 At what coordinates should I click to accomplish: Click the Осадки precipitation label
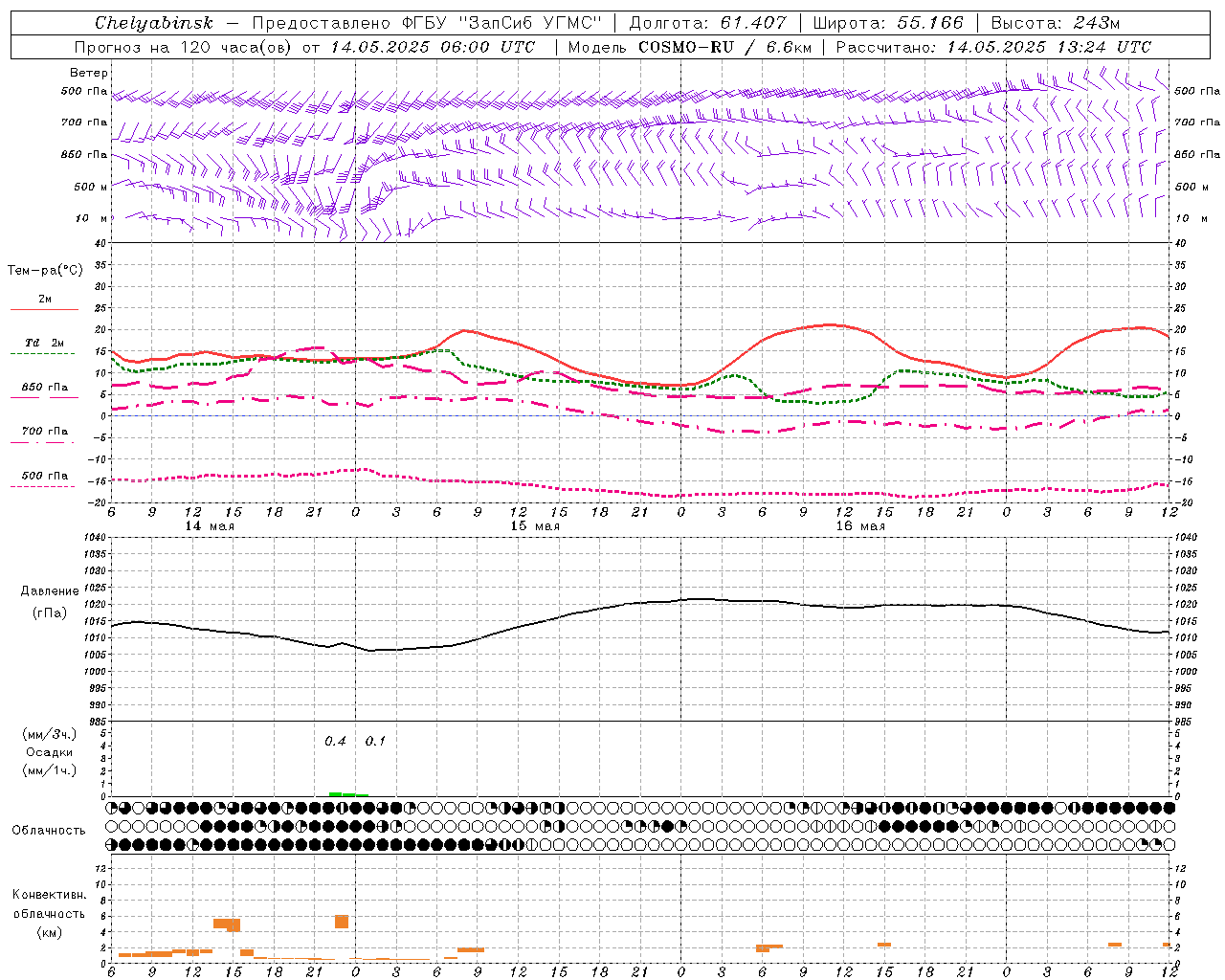pos(49,752)
